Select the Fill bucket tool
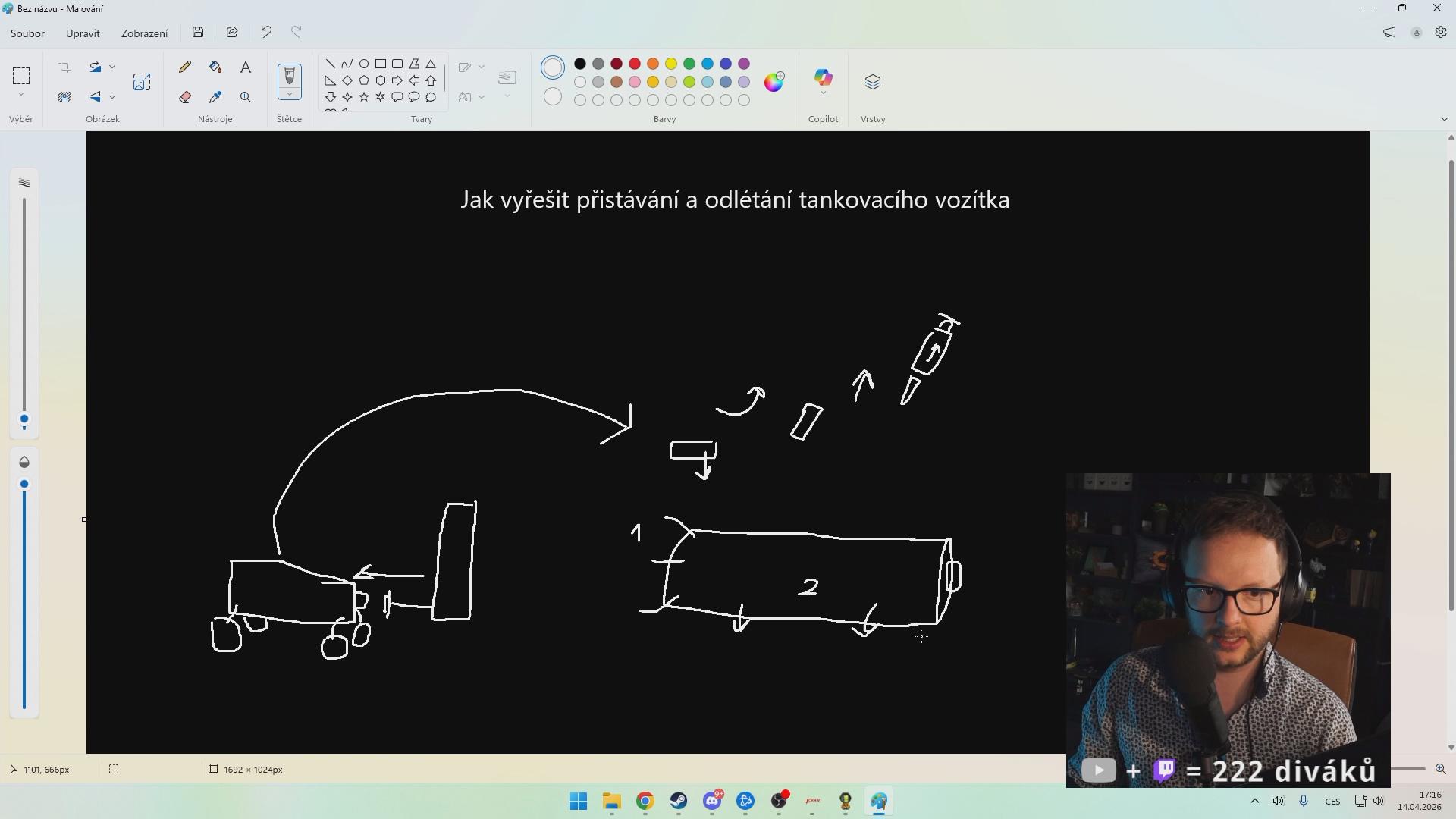The image size is (1456, 819). click(215, 67)
